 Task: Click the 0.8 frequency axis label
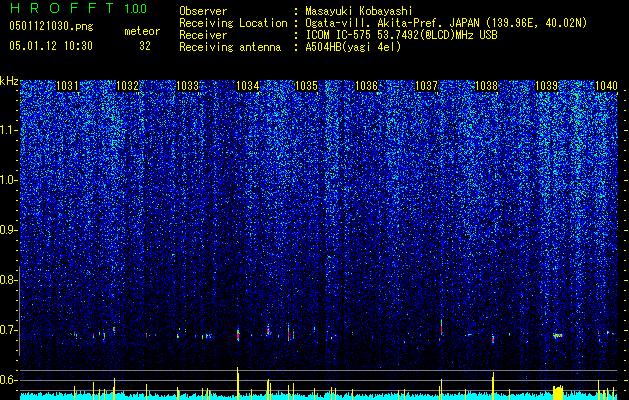8,280
